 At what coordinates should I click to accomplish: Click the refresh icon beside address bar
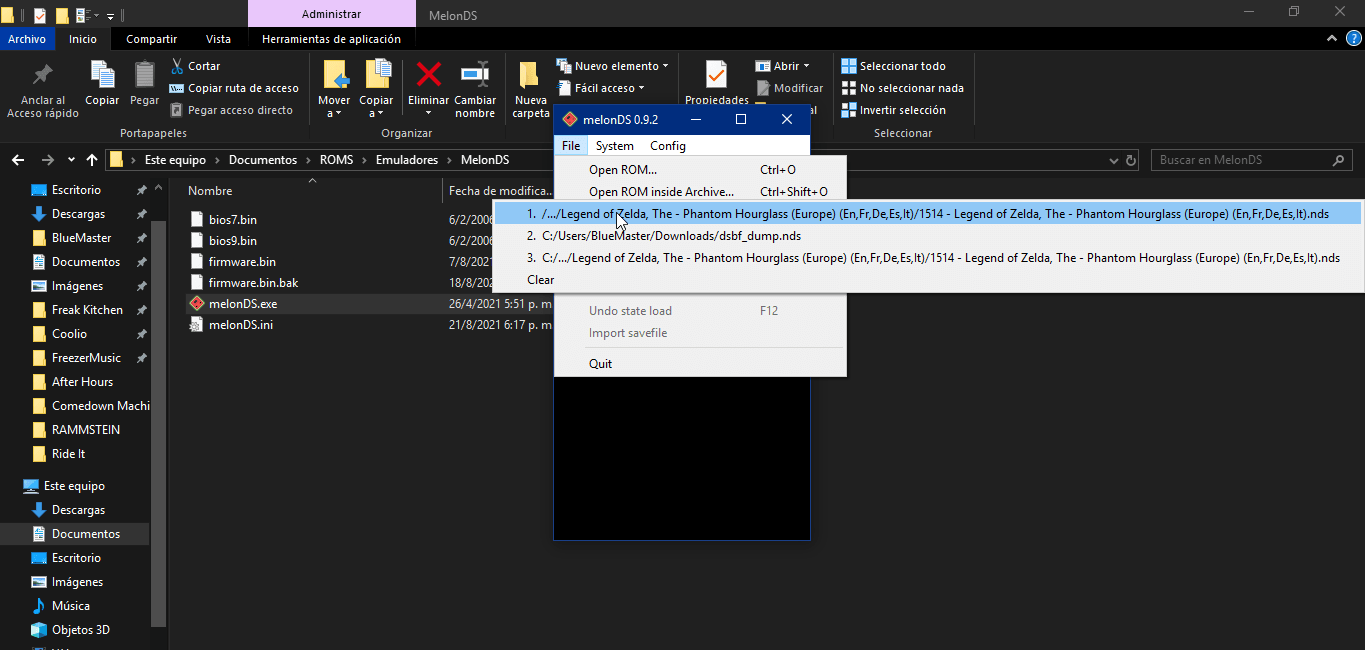1130,159
